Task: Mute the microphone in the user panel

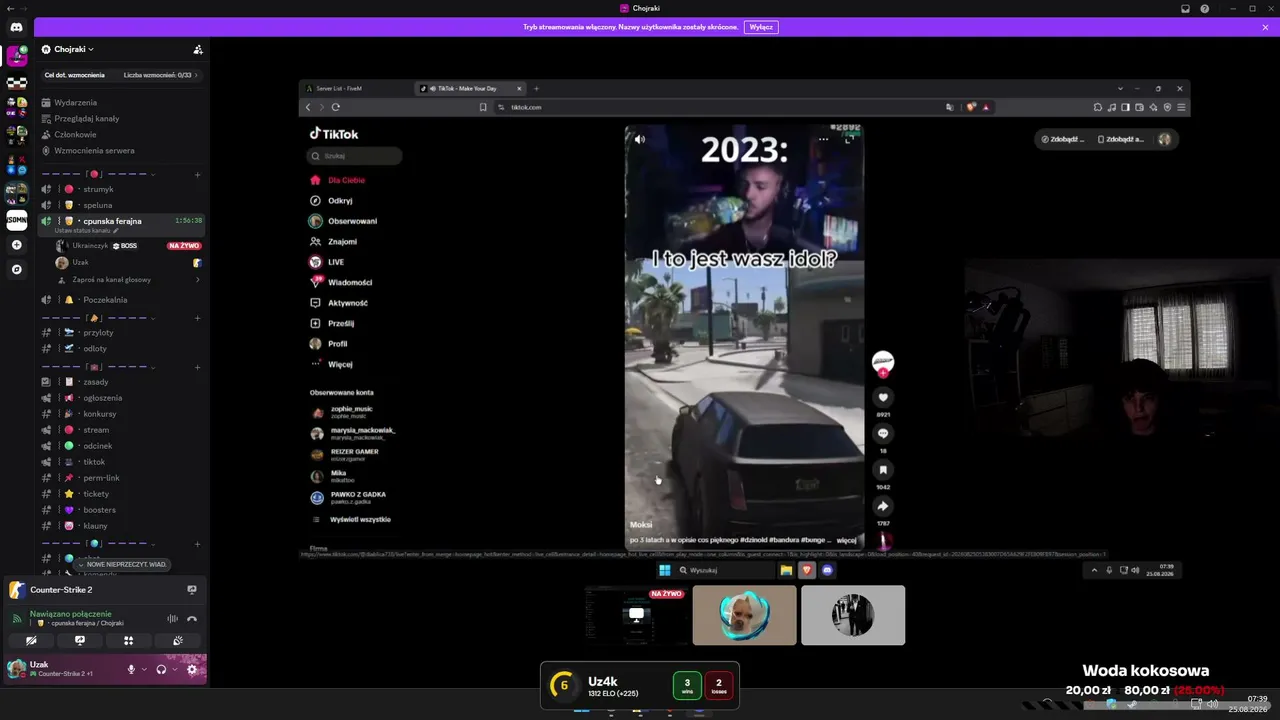Action: point(130,669)
